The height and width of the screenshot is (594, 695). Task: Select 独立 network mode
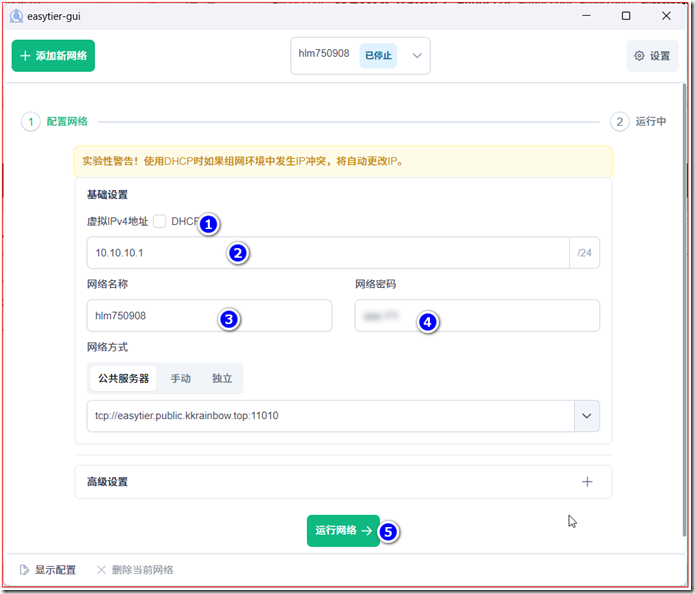[222, 379]
